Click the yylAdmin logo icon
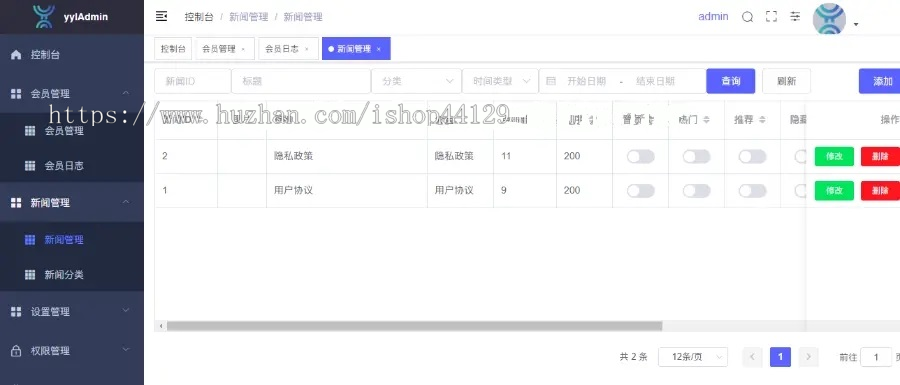Screen dimensions: 900x385 (44, 17)
